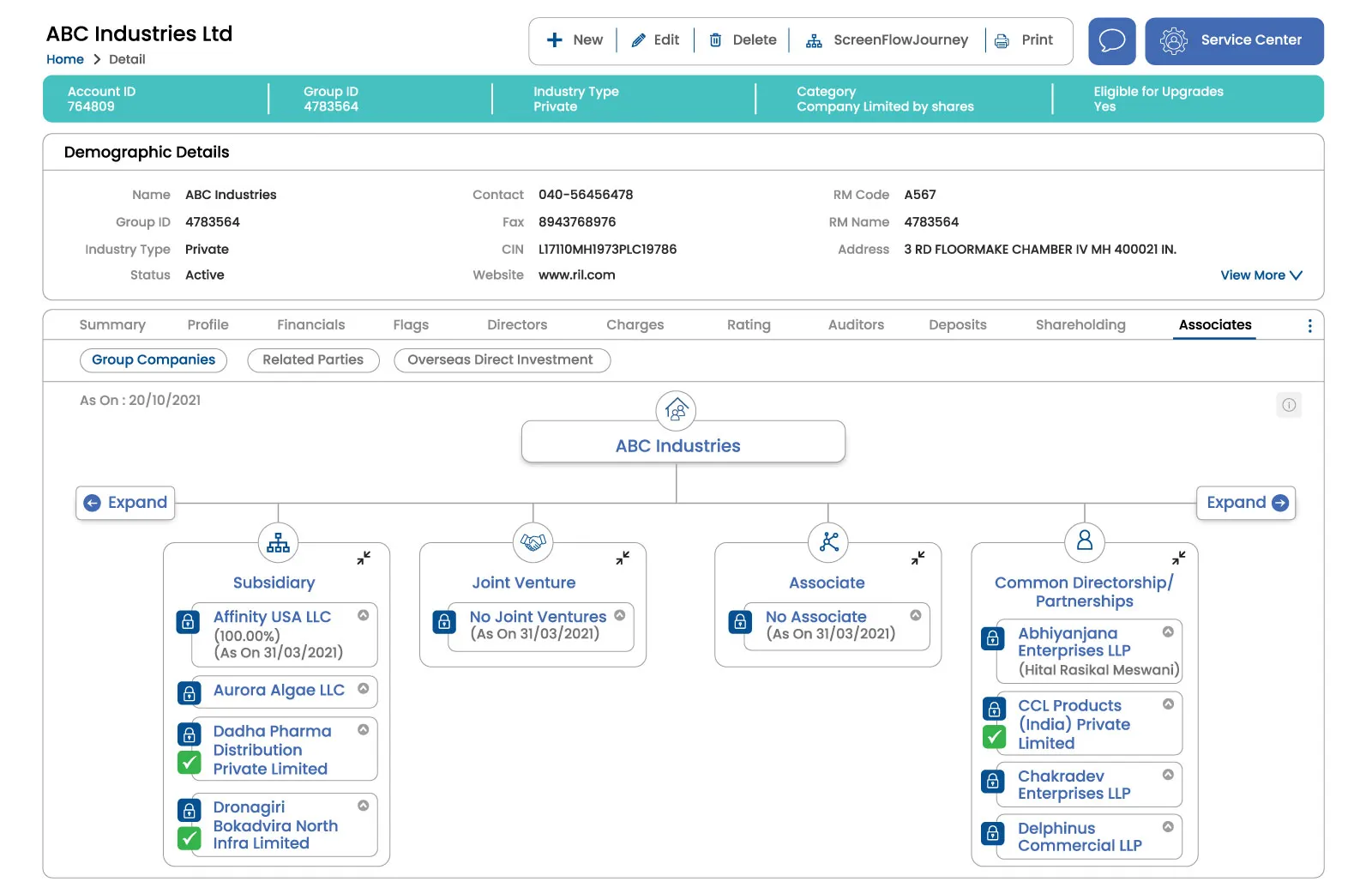The height and width of the screenshot is (894, 1372).
Task: Click the Subsidiary org-chart icon
Action: click(x=278, y=543)
